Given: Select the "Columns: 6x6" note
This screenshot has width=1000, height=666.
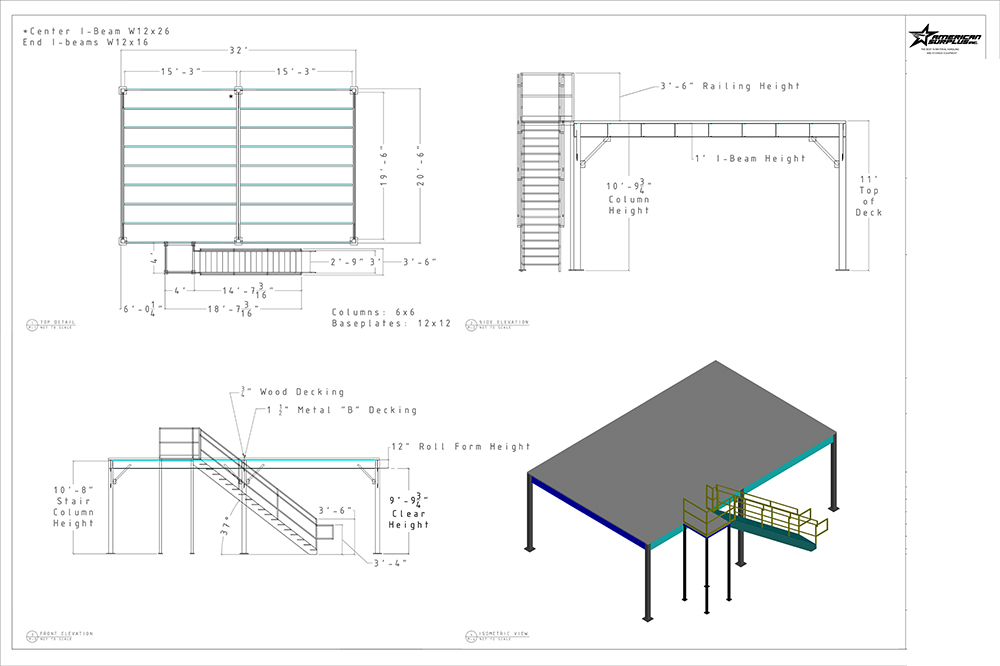Looking at the screenshot, I should click(x=374, y=312).
